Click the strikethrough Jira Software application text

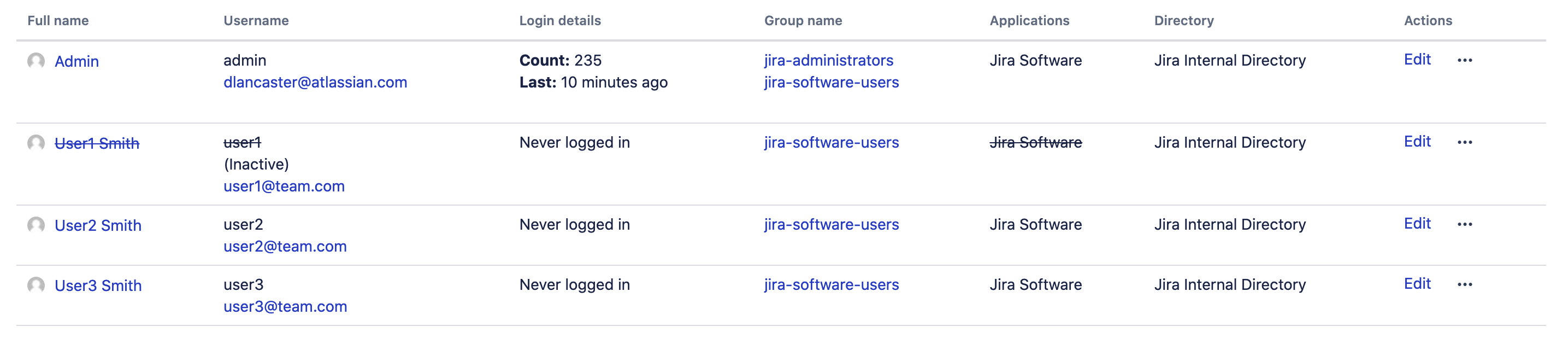[x=1036, y=143]
